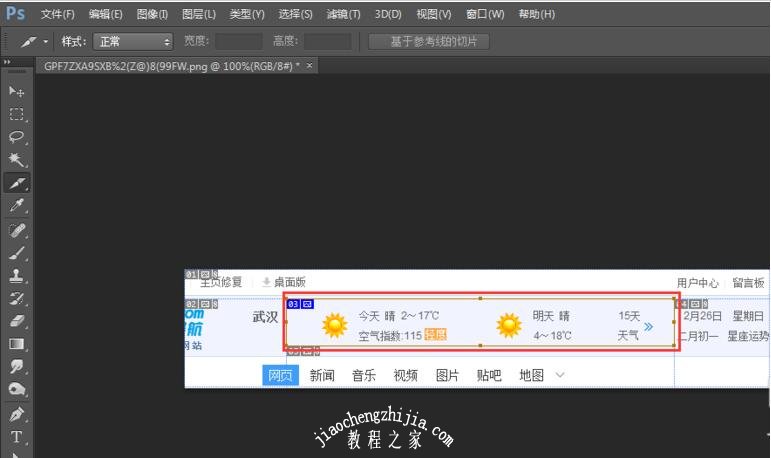The image size is (771, 458).
Task: Select the Smudge tool
Action: click(16, 366)
